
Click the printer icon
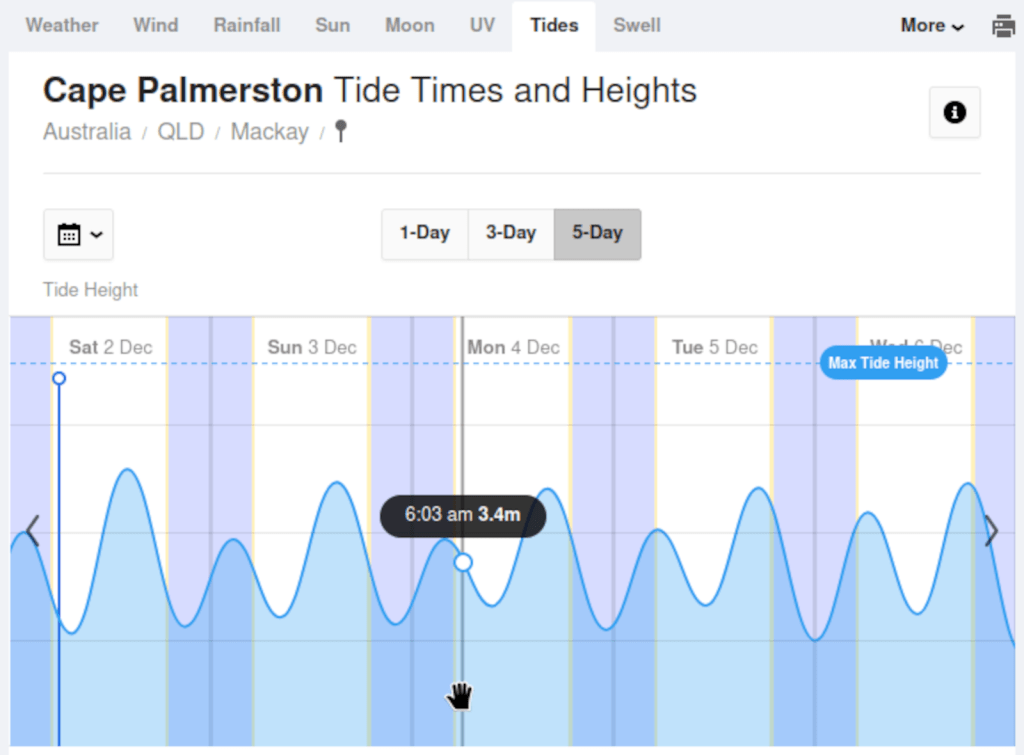tap(1003, 26)
